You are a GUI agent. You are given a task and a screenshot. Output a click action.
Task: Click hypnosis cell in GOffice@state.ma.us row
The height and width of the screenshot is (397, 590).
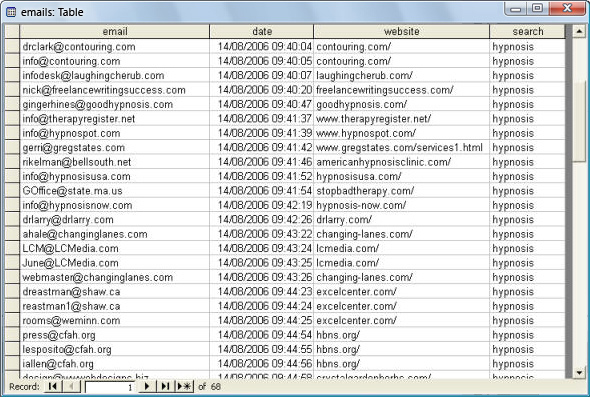[528, 191]
